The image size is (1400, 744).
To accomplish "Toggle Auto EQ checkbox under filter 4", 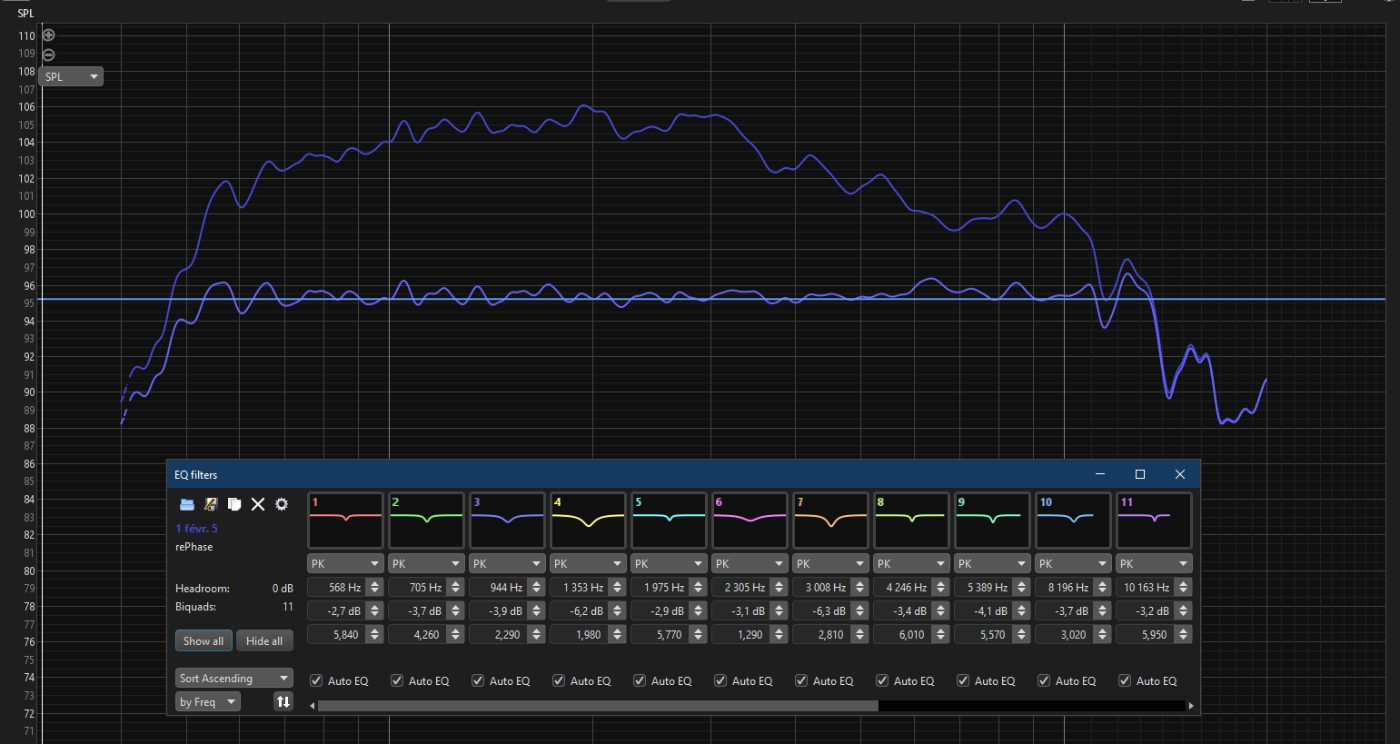I will (559, 681).
